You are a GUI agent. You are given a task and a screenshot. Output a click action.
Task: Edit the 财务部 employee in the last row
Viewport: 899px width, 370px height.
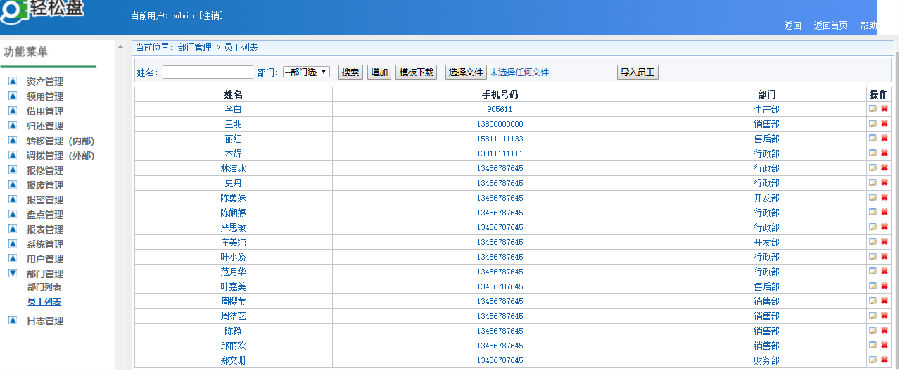pos(872,360)
